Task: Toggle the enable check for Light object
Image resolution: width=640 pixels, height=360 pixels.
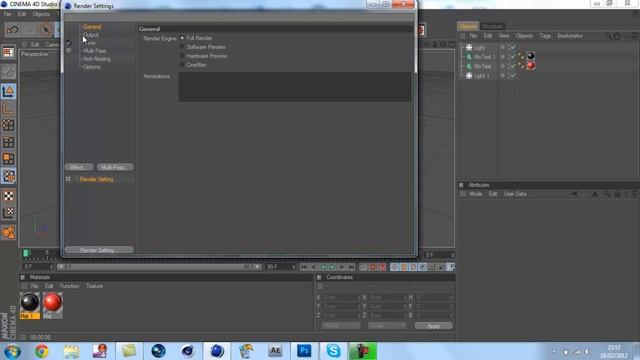Action: coord(513,47)
